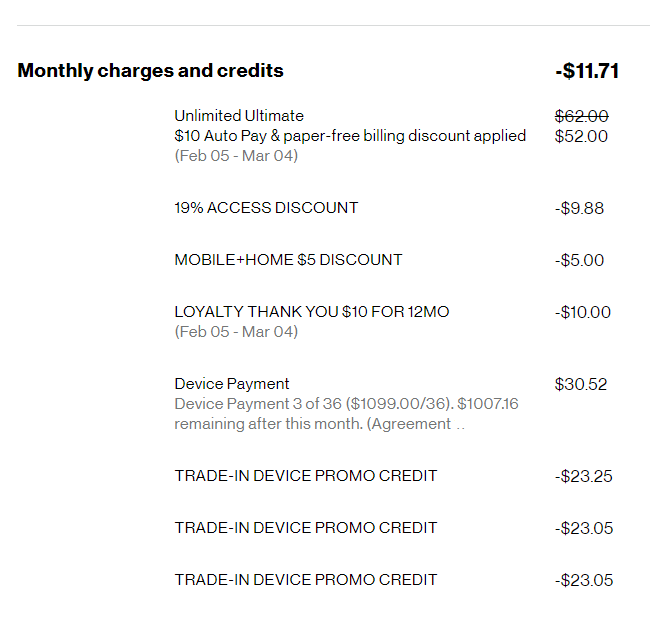The width and height of the screenshot is (650, 619).
Task: Click the Auto Pay paper-free discount line
Action: click(350, 136)
